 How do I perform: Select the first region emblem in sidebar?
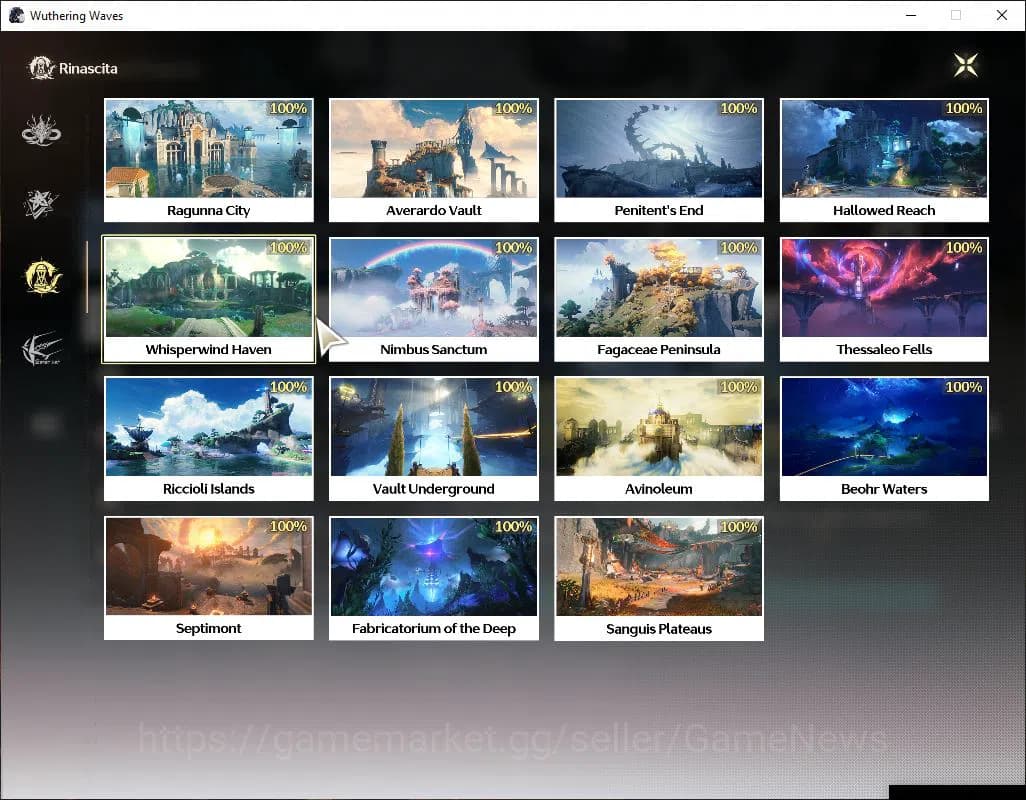(41, 130)
